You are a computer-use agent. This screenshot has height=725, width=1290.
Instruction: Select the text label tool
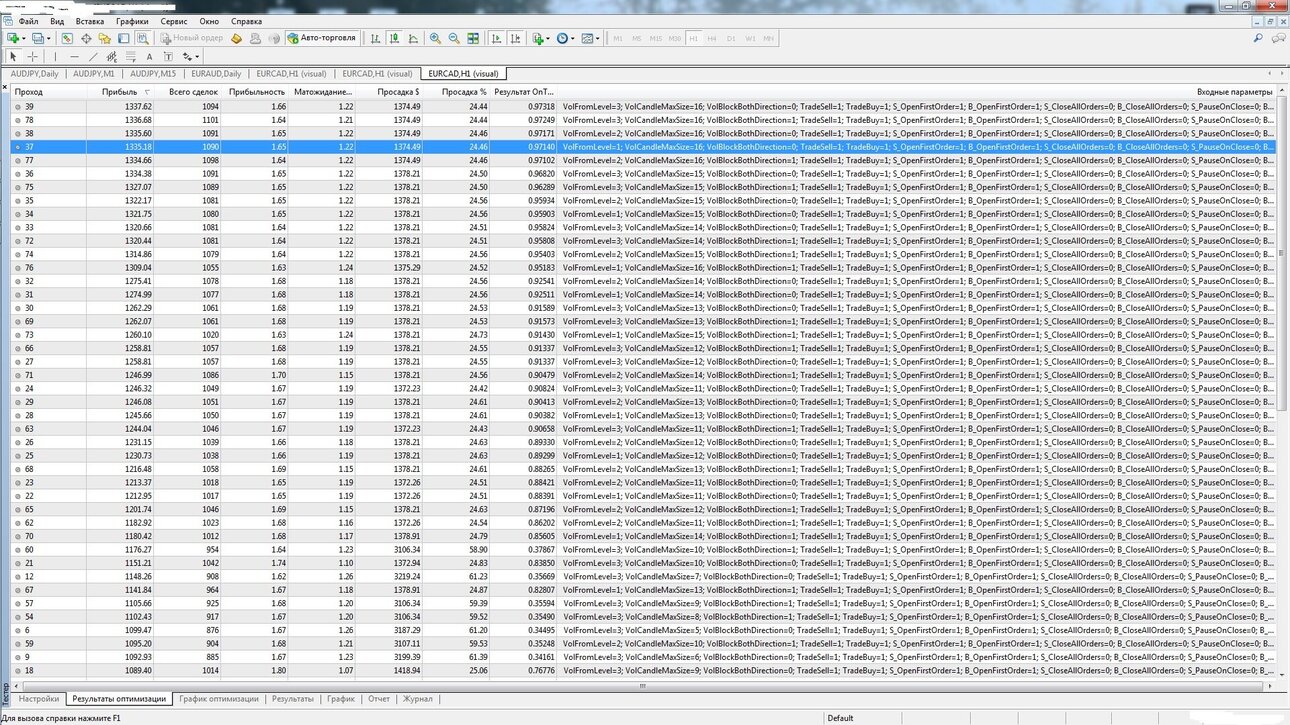click(x=149, y=57)
